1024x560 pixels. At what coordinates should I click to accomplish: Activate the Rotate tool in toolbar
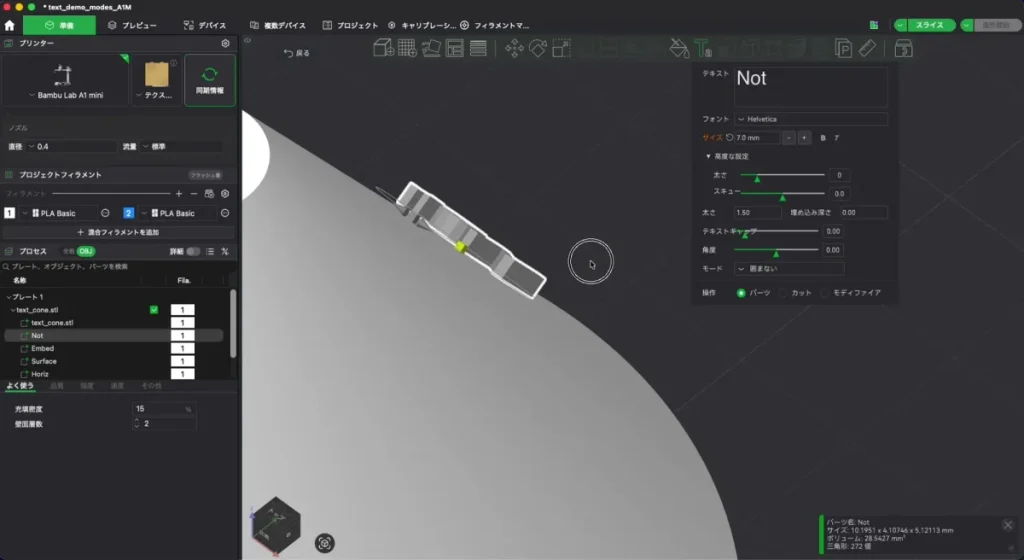537,48
